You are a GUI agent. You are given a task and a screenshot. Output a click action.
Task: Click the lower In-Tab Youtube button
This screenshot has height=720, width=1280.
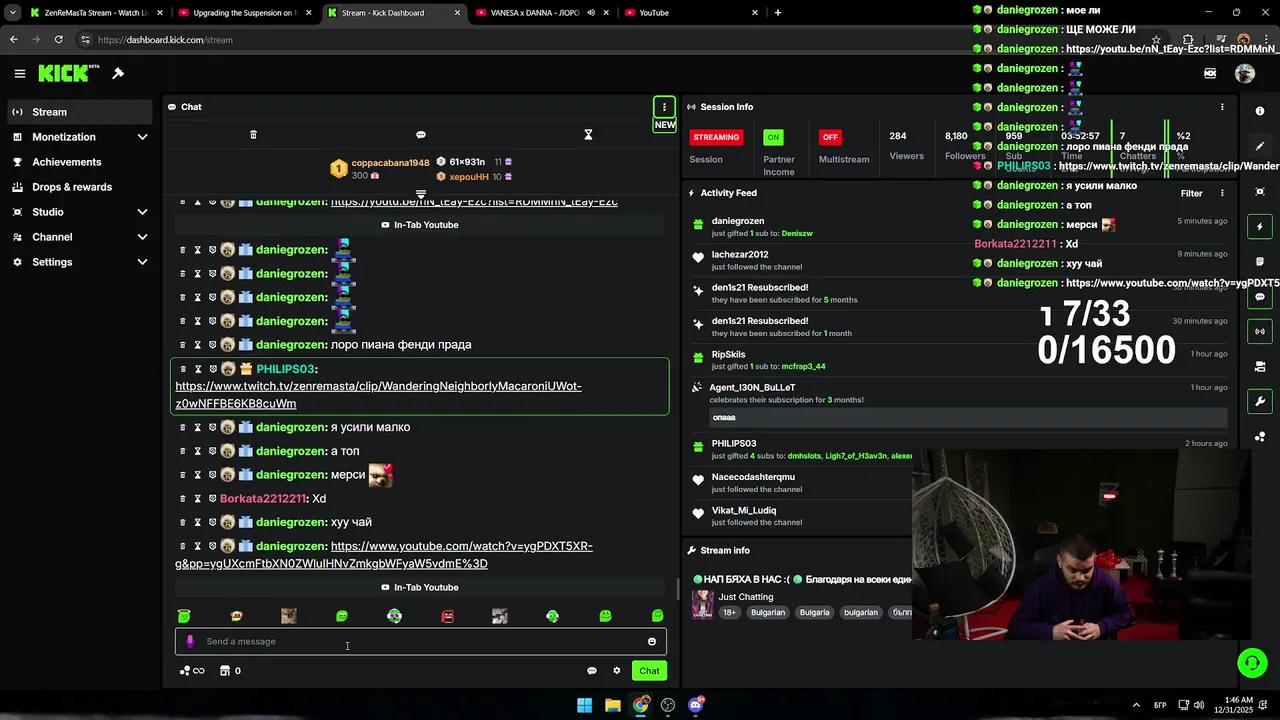point(420,587)
